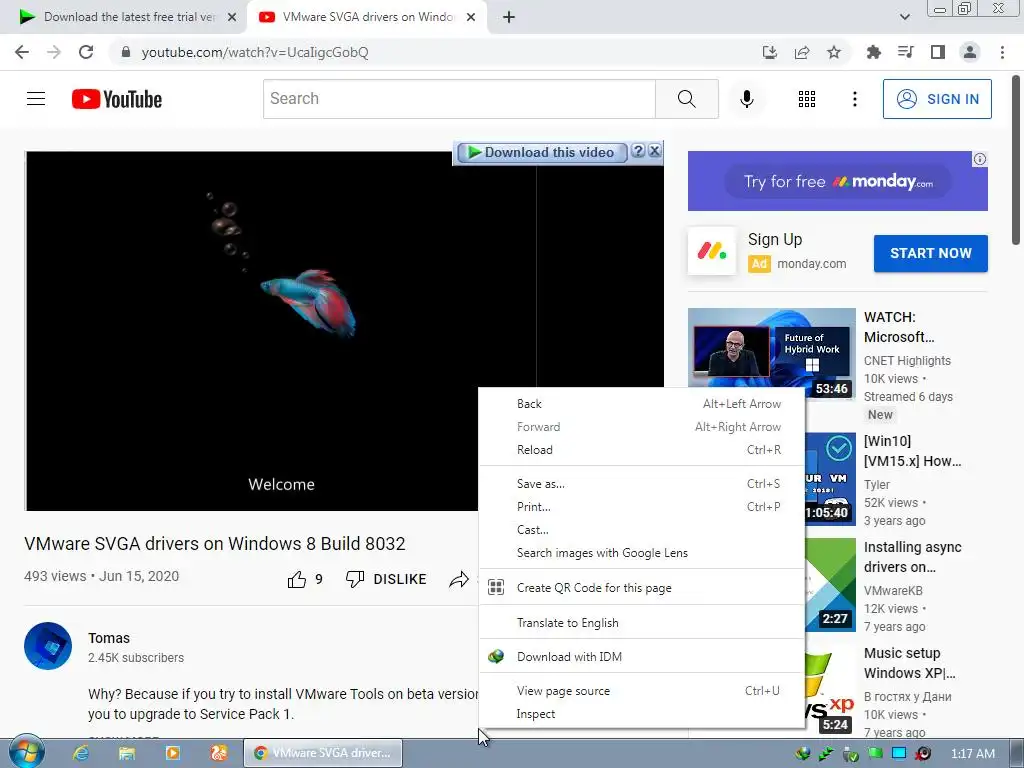Viewport: 1024px width, 768px height.
Task: Reload the page using the toolbar icon
Action: pyautogui.click(x=86, y=52)
